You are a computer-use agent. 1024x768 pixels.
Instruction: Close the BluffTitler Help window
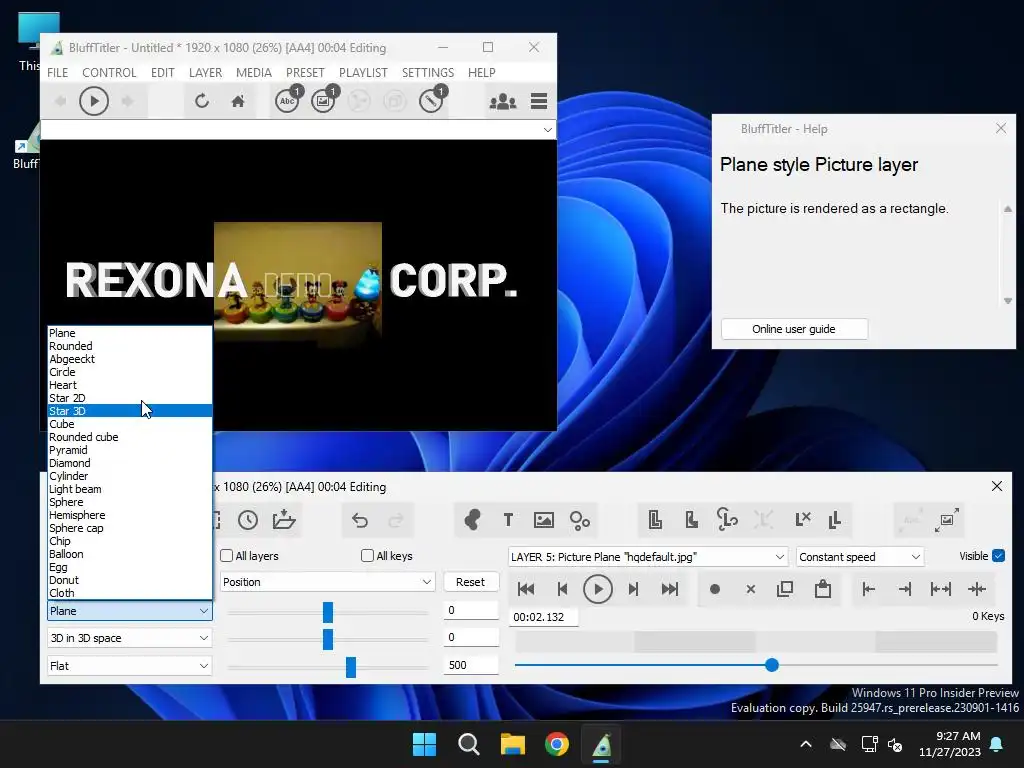click(x=1000, y=128)
